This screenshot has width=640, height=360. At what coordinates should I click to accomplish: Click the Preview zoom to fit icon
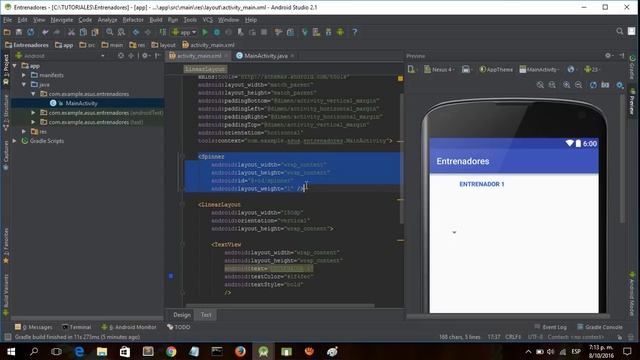pos(540,85)
